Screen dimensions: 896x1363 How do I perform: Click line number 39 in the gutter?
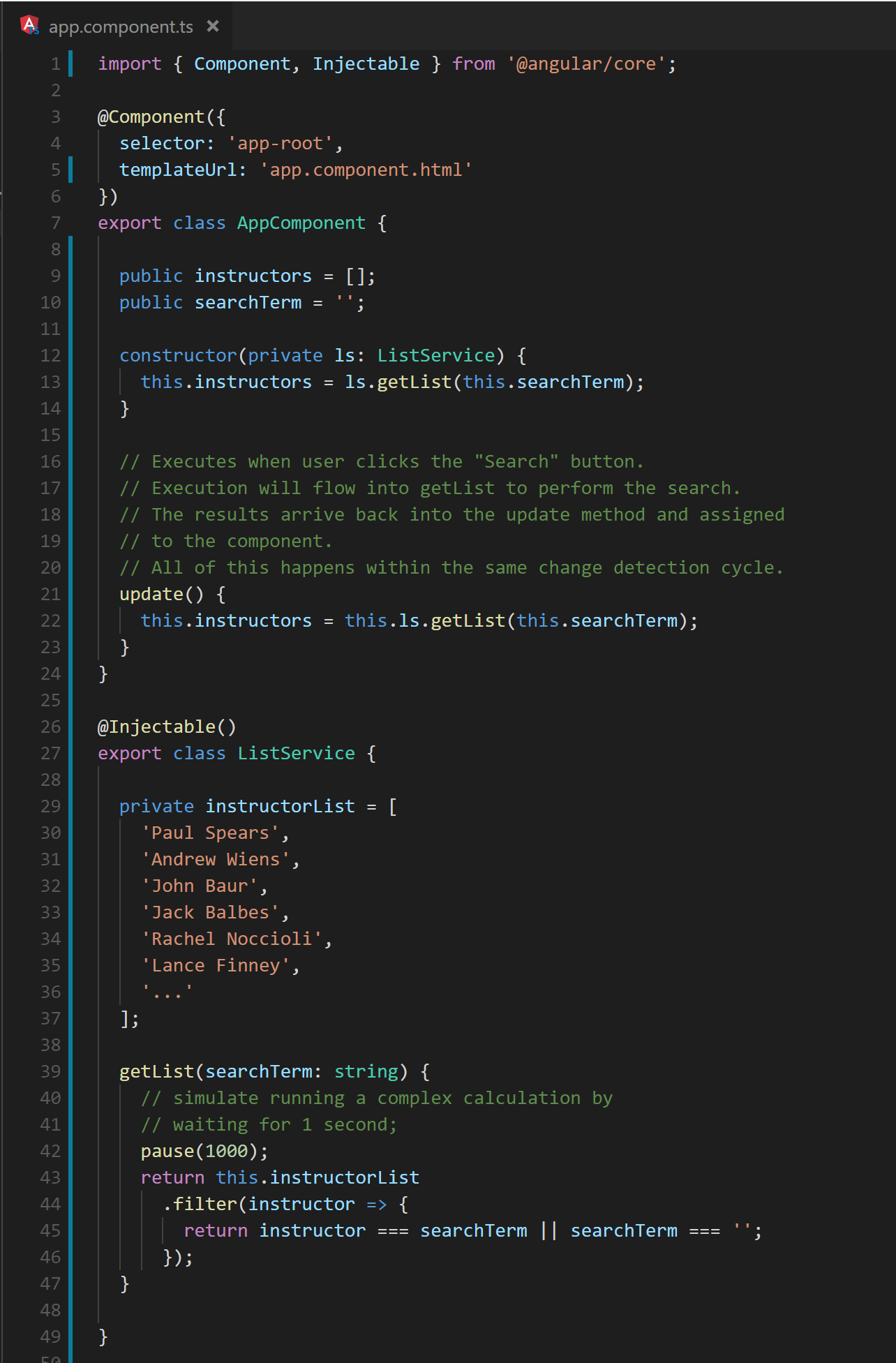point(51,1071)
